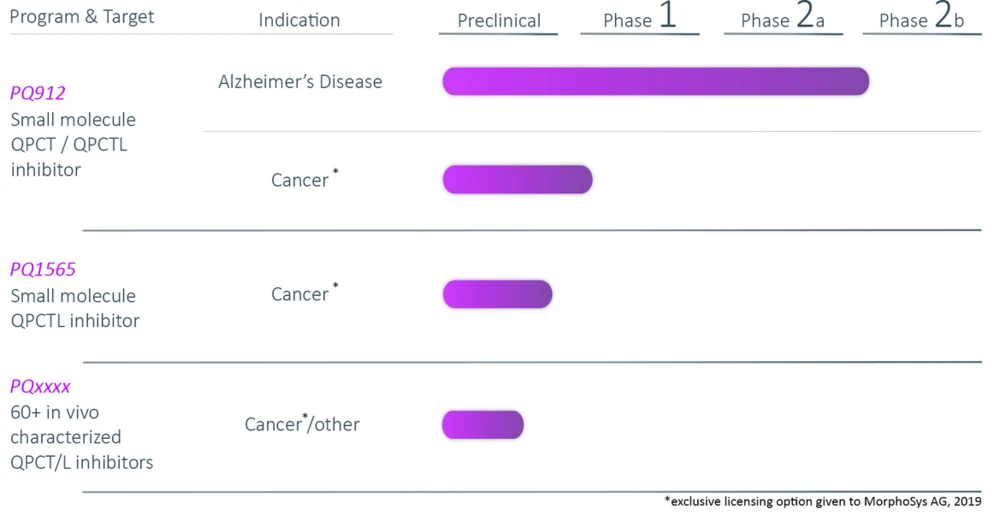The width and height of the screenshot is (1000, 521).
Task: Select the Preclinical phase header
Action: [x=498, y=21]
